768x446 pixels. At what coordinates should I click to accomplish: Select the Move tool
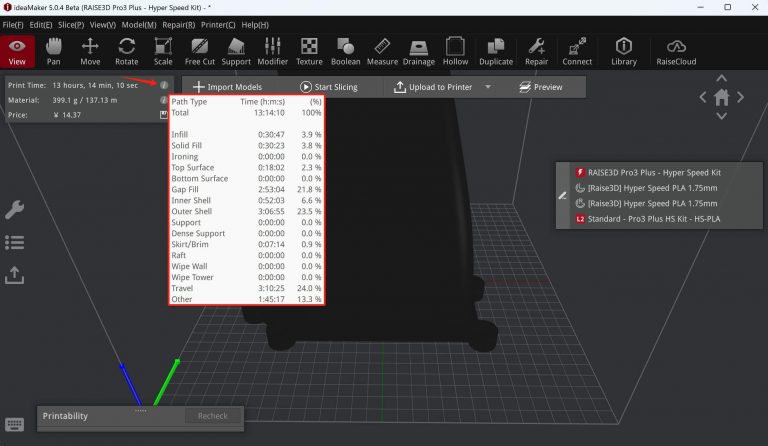pos(90,51)
